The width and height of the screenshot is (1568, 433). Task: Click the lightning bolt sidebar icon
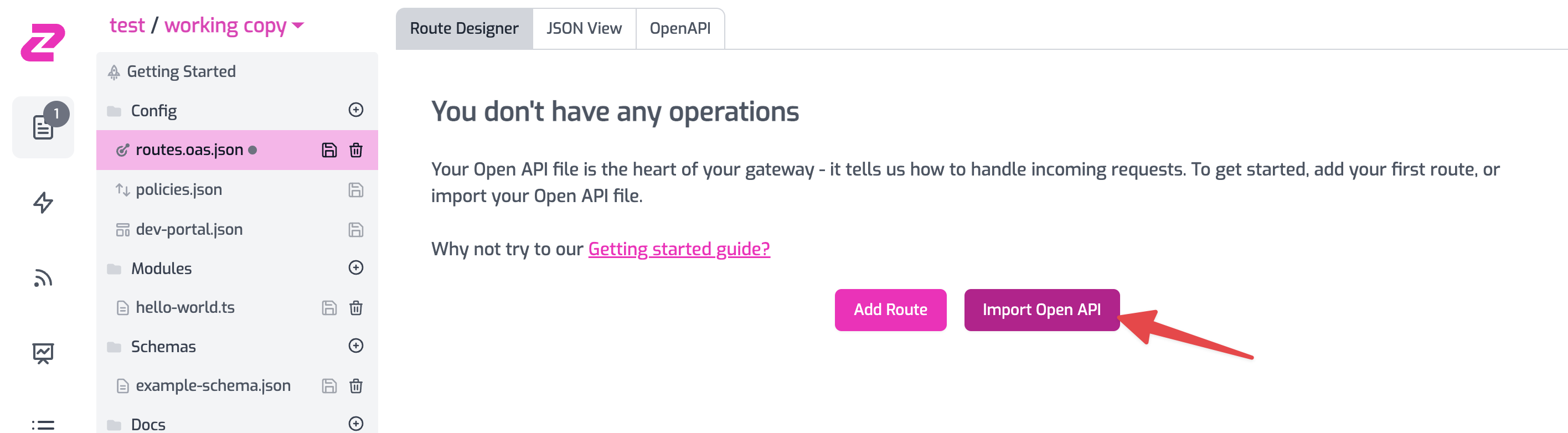click(x=43, y=202)
